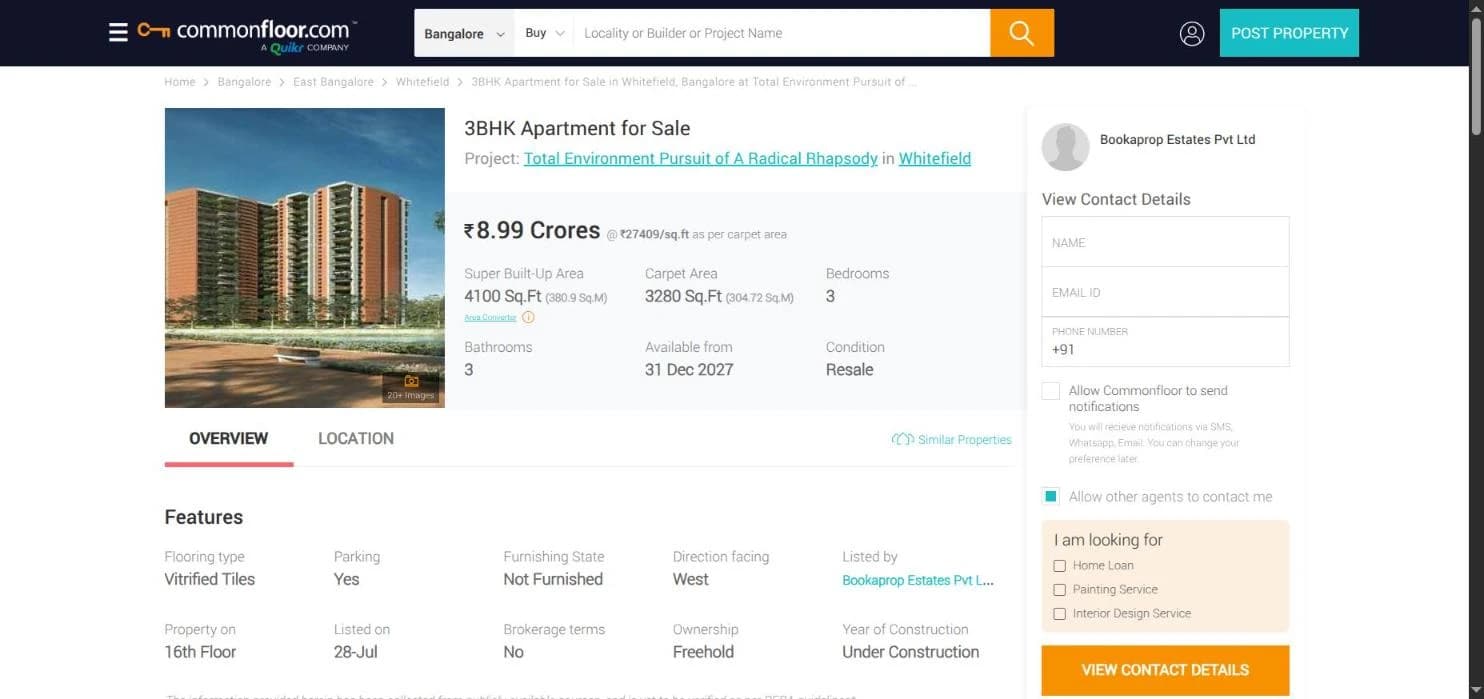Tick the Interior Design Service checkbox

1060,614
